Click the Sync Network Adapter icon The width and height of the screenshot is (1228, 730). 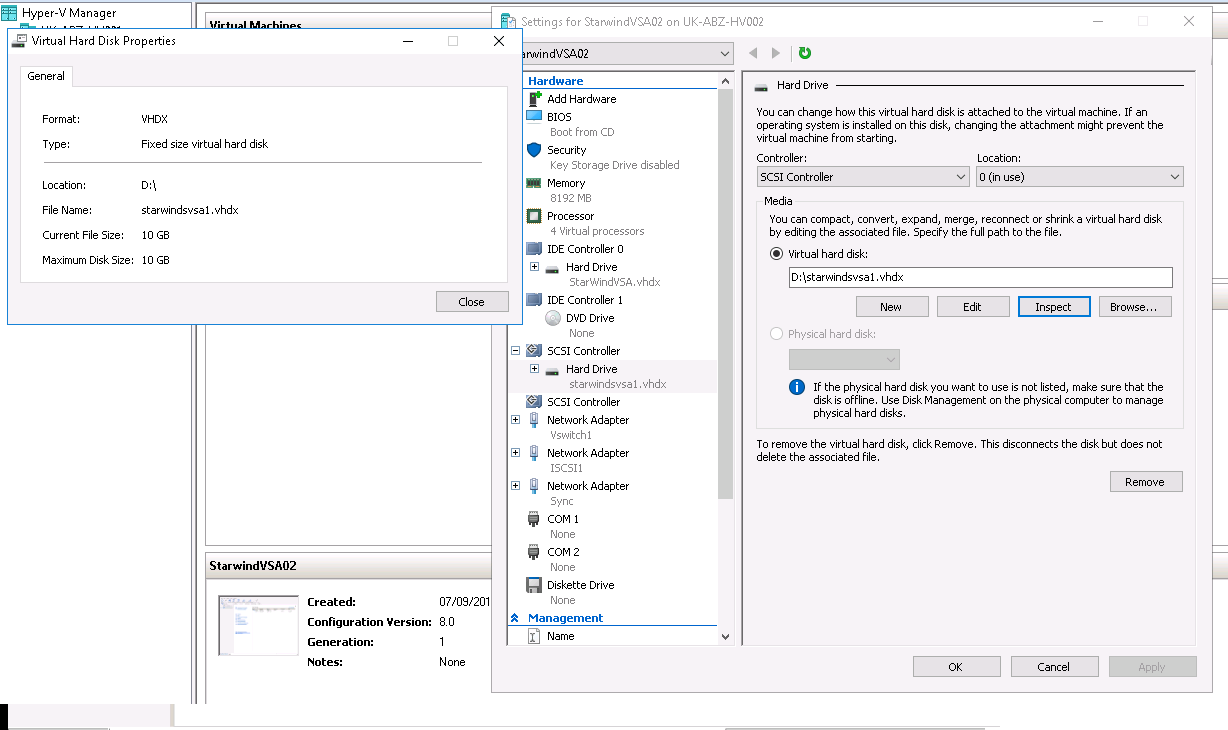coord(534,486)
